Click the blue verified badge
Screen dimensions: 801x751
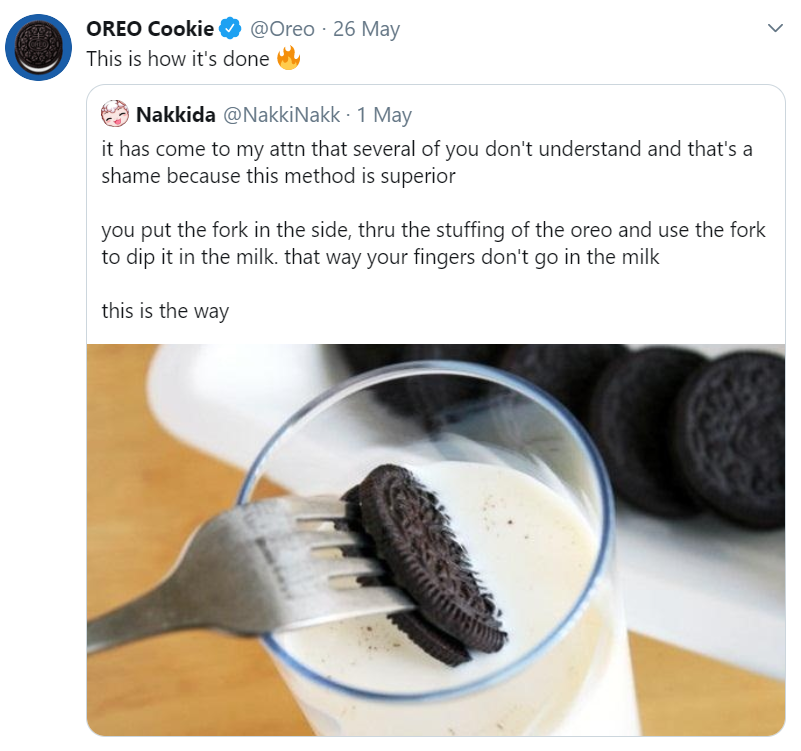[230, 29]
